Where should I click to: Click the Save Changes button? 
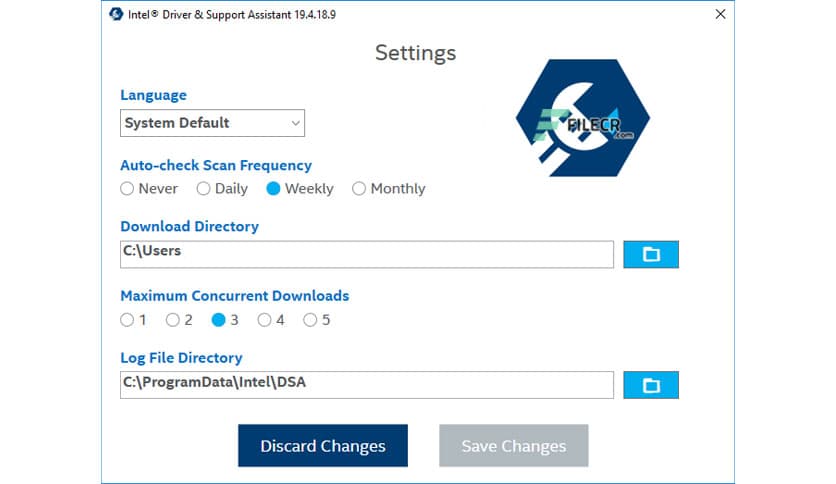[513, 446]
